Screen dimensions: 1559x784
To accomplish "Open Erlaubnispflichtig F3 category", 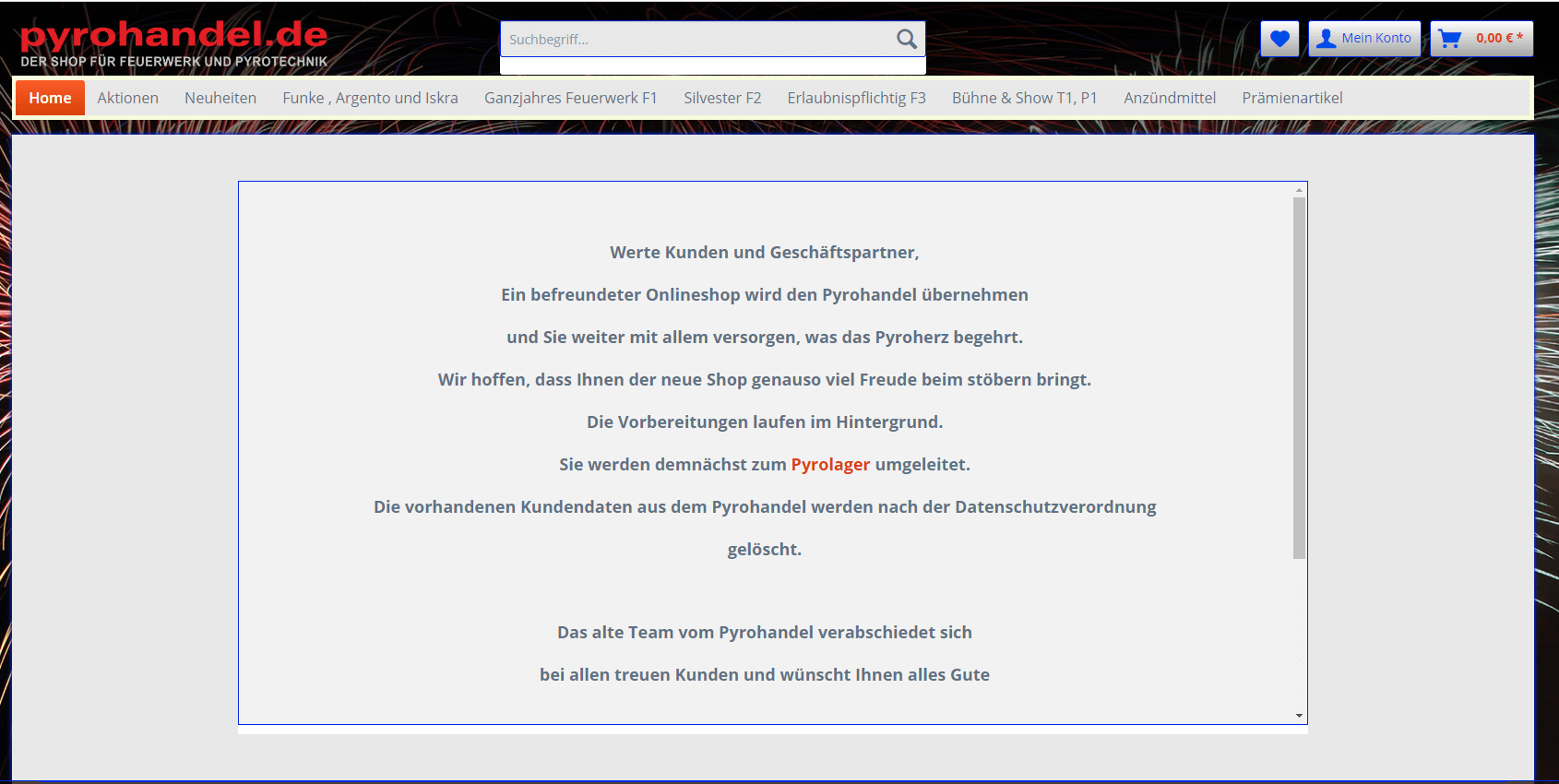I will [856, 98].
